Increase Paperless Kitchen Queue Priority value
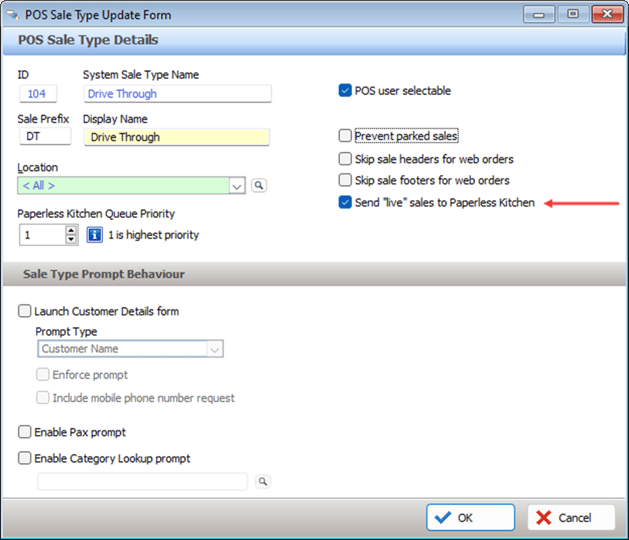The height and width of the screenshot is (540, 629). [x=71, y=230]
